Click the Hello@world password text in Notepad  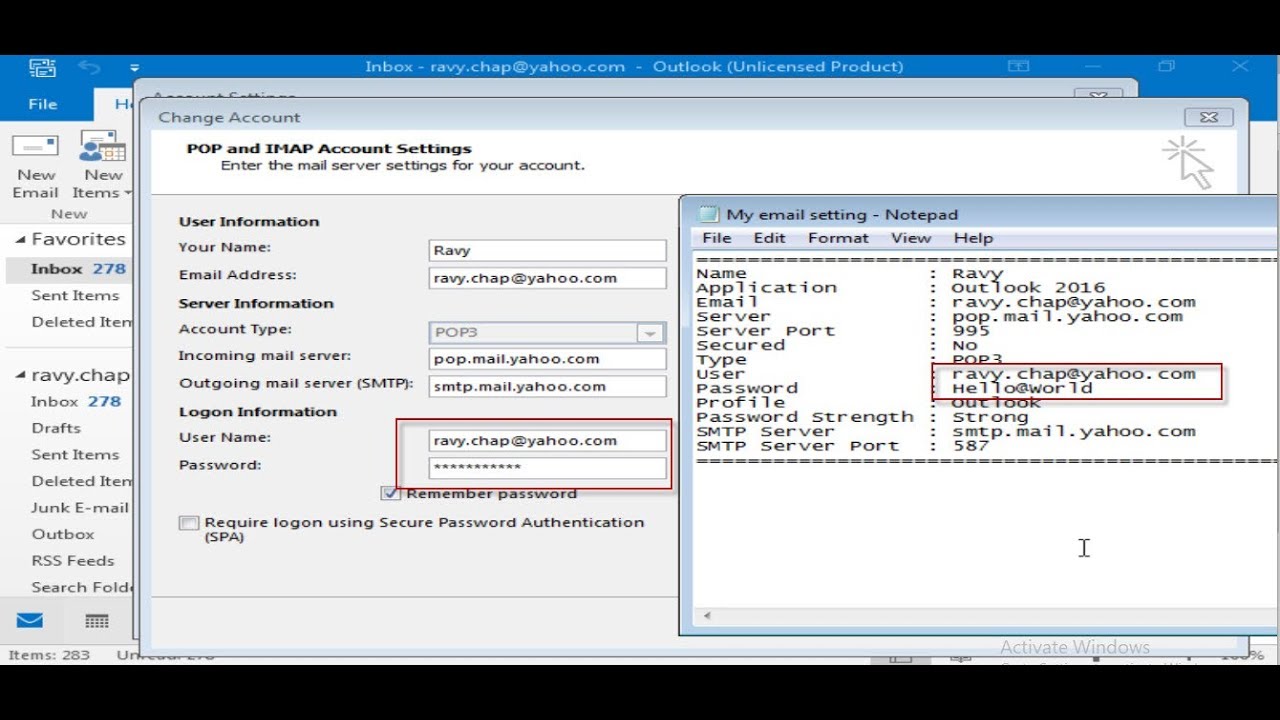pos(1022,388)
